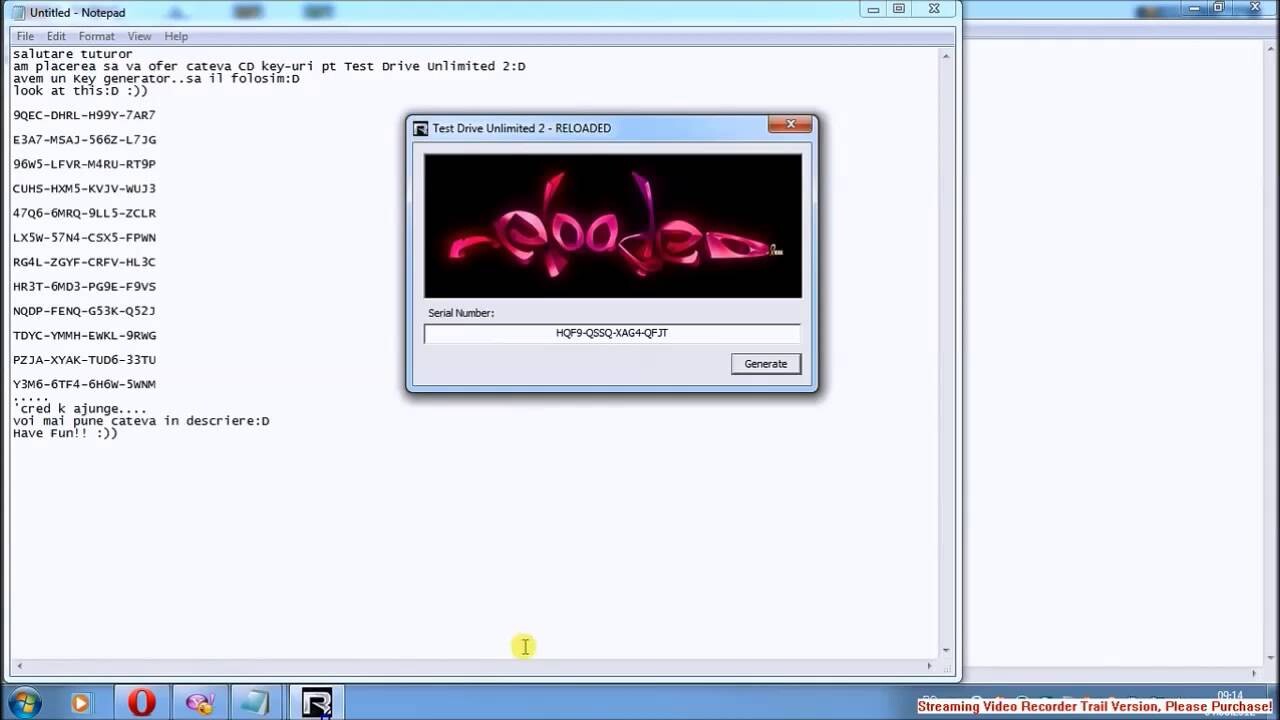Click the RELOADED logo banner image

click(613, 225)
